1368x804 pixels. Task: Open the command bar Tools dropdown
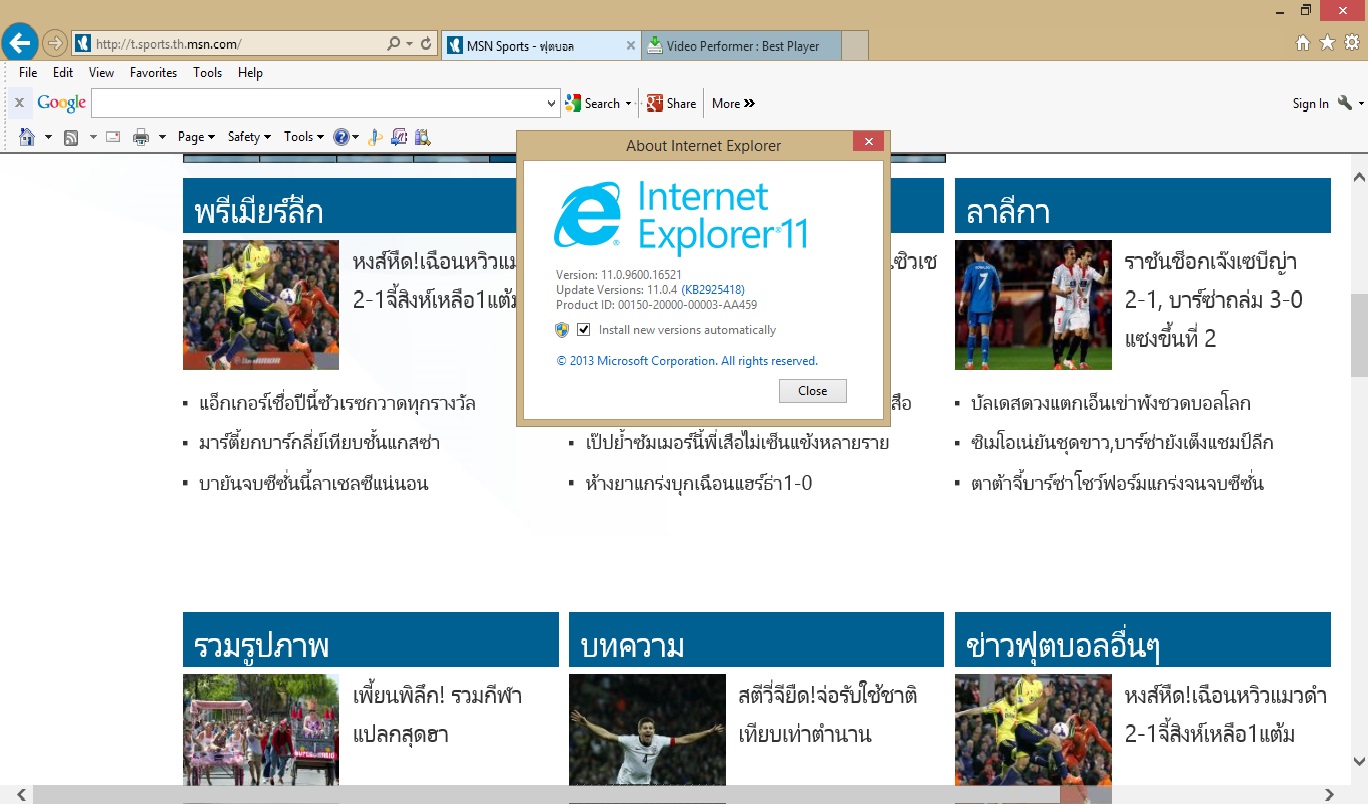click(303, 137)
